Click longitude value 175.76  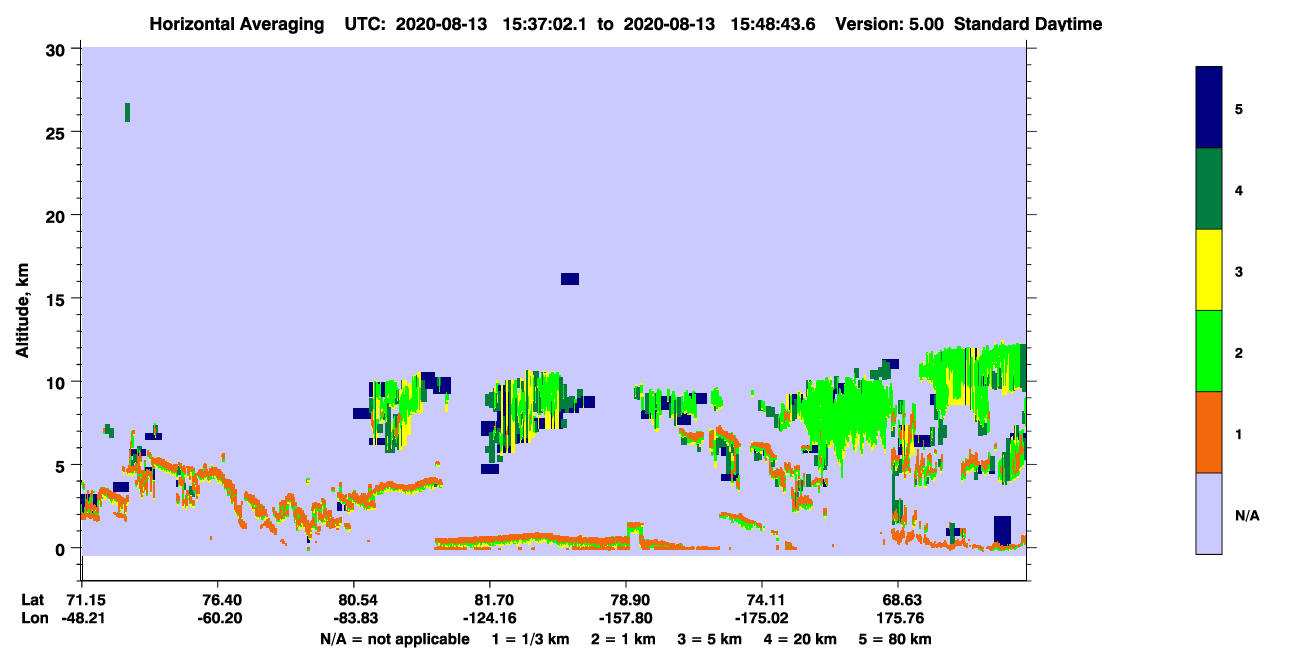899,618
